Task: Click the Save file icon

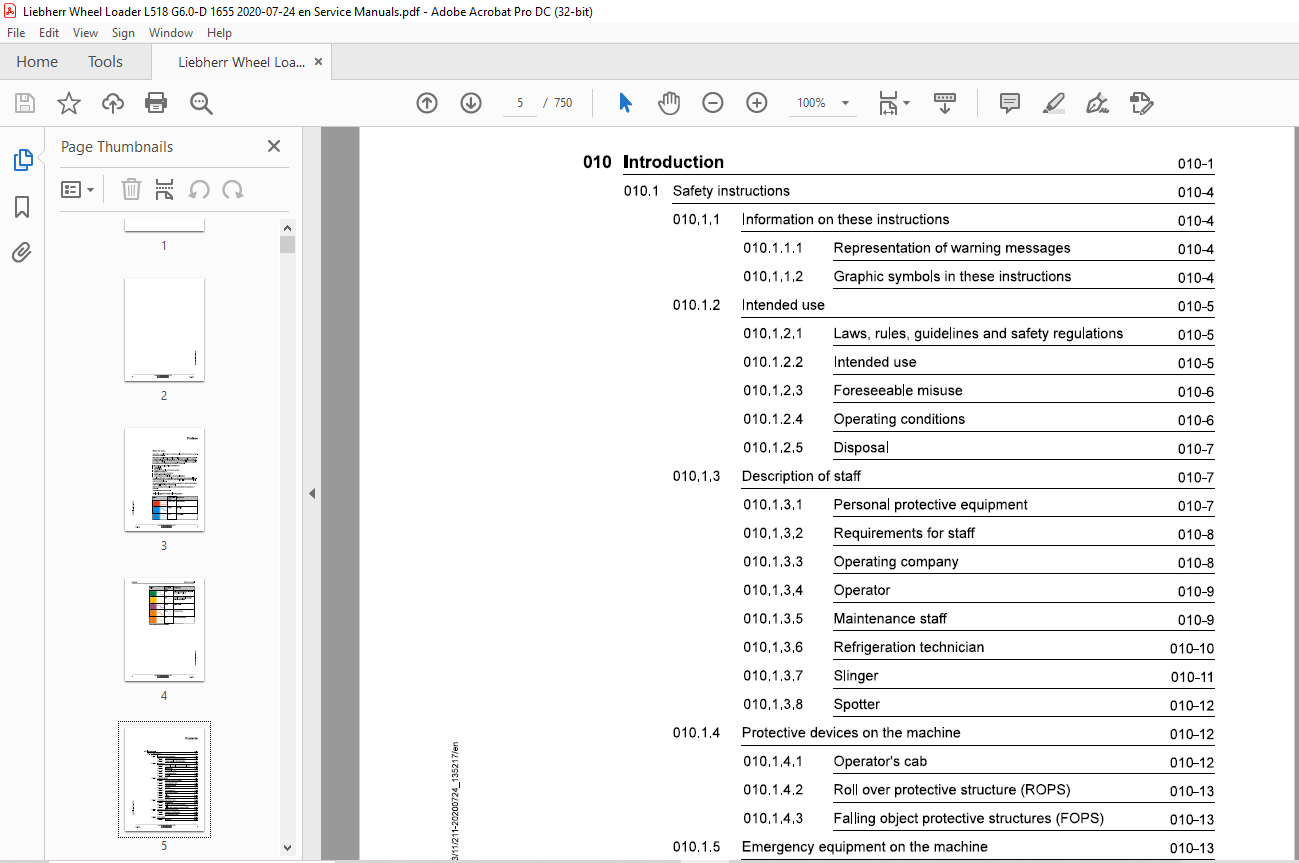Action: pyautogui.click(x=25, y=103)
